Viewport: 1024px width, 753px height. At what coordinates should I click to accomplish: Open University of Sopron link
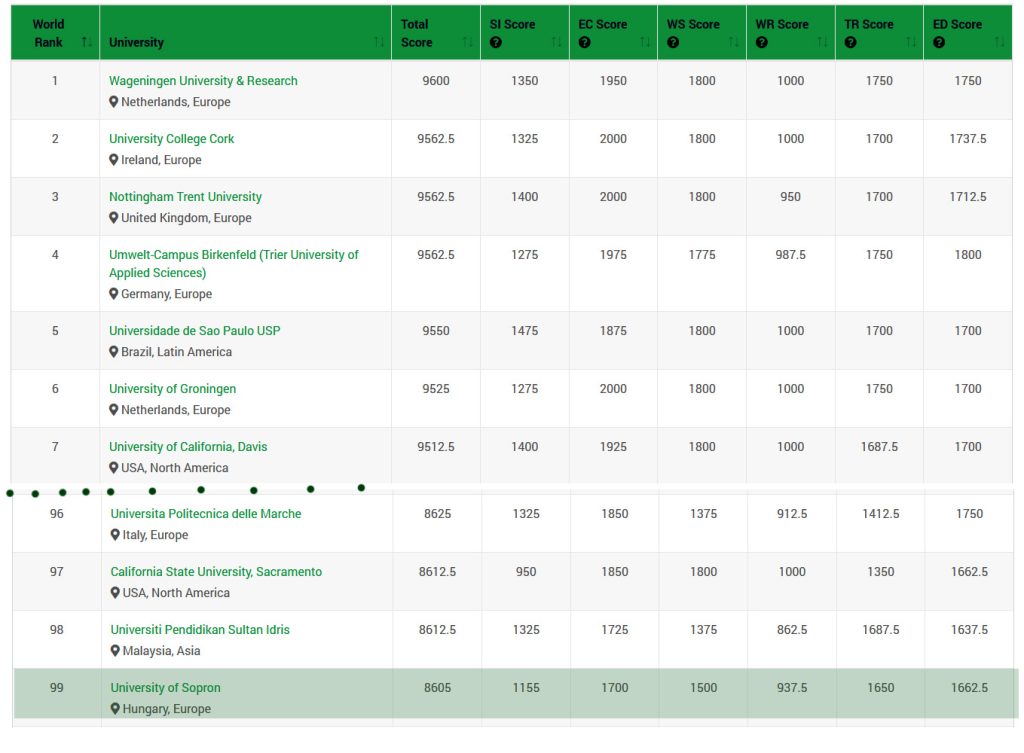[165, 688]
